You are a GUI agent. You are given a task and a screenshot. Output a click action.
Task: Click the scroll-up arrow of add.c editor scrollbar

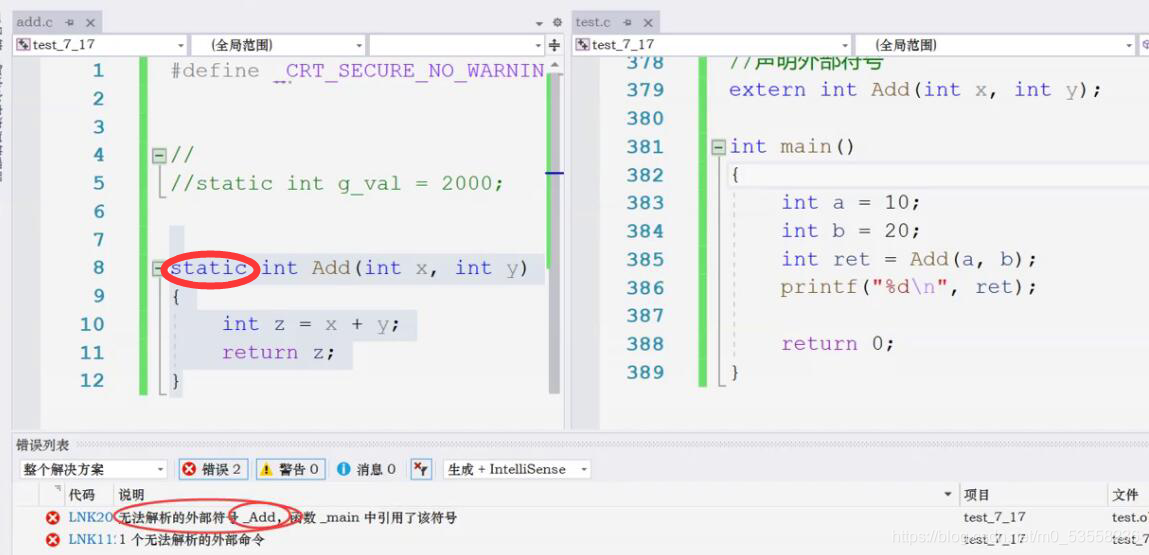tap(555, 65)
